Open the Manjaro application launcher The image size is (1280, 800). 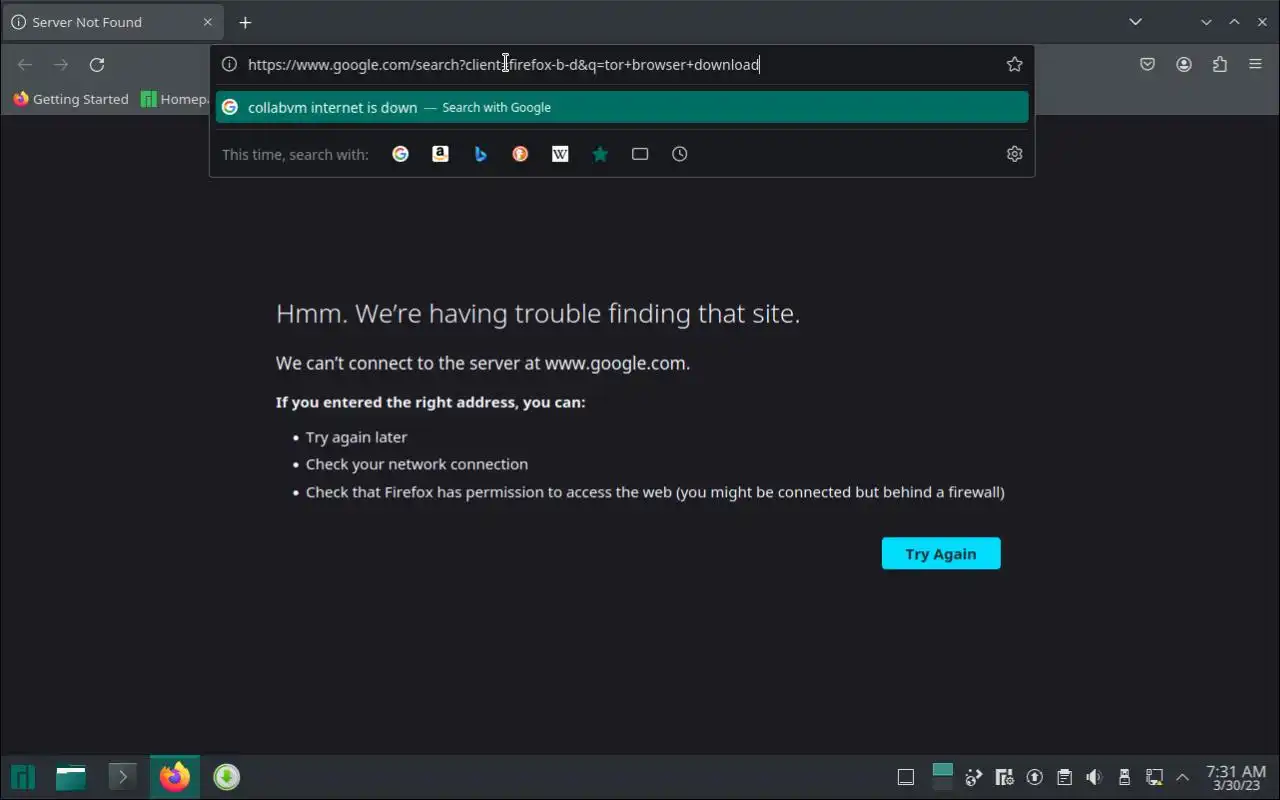tap(23, 777)
